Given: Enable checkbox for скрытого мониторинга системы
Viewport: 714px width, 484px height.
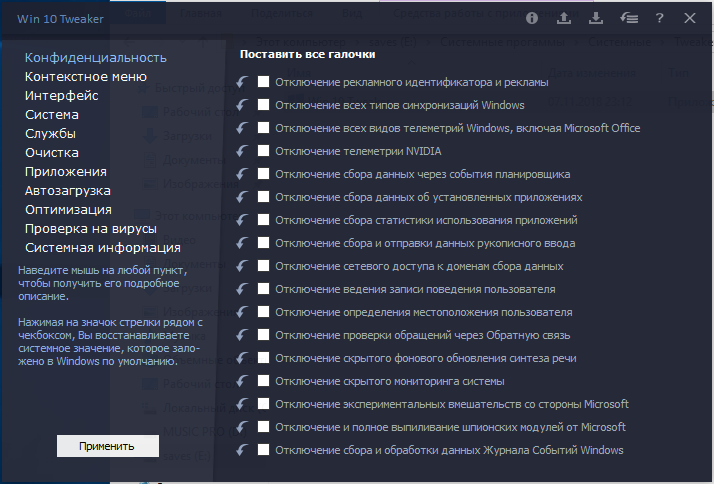Looking at the screenshot, I should coord(263,381).
